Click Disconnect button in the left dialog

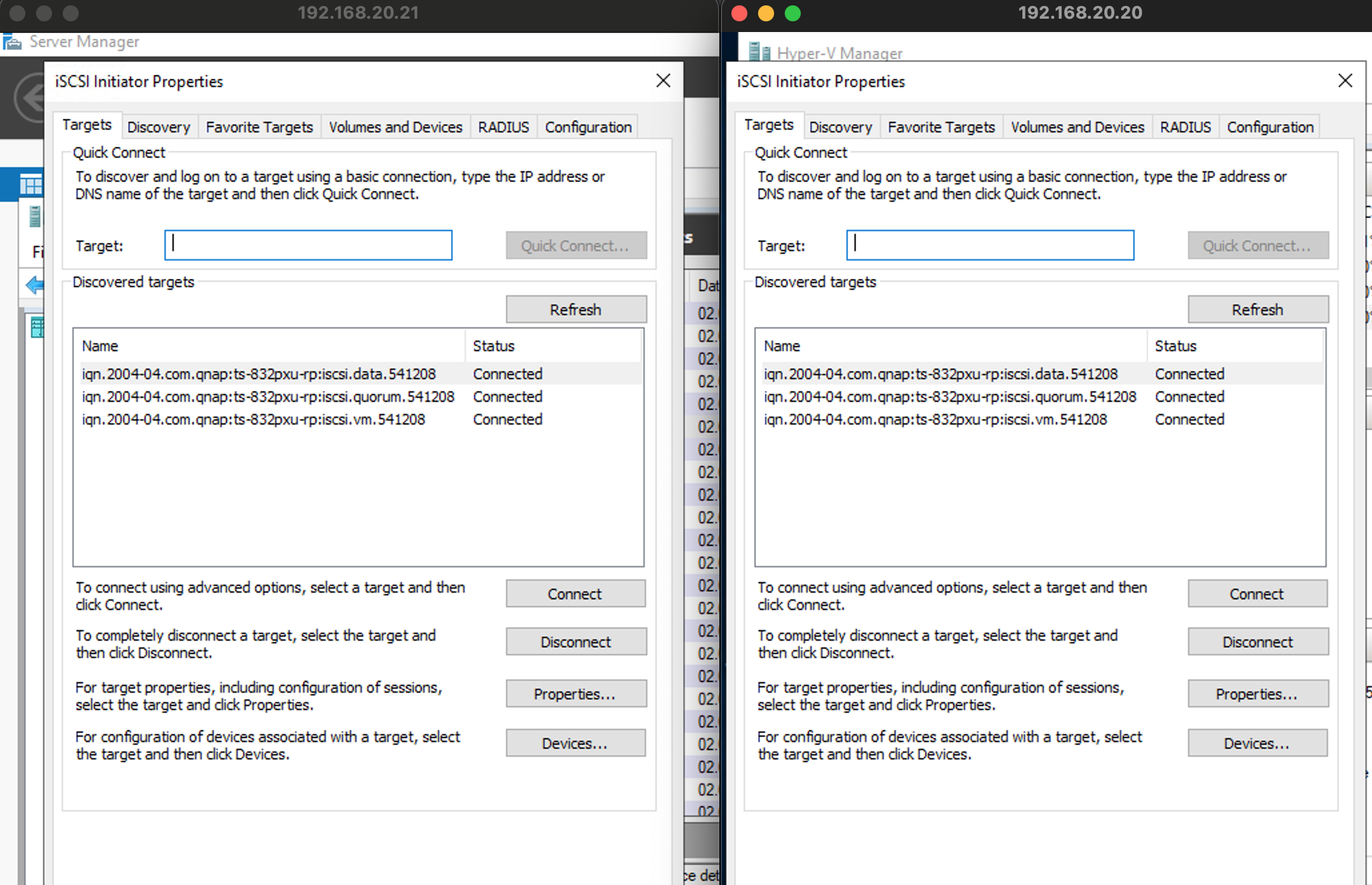coord(576,641)
